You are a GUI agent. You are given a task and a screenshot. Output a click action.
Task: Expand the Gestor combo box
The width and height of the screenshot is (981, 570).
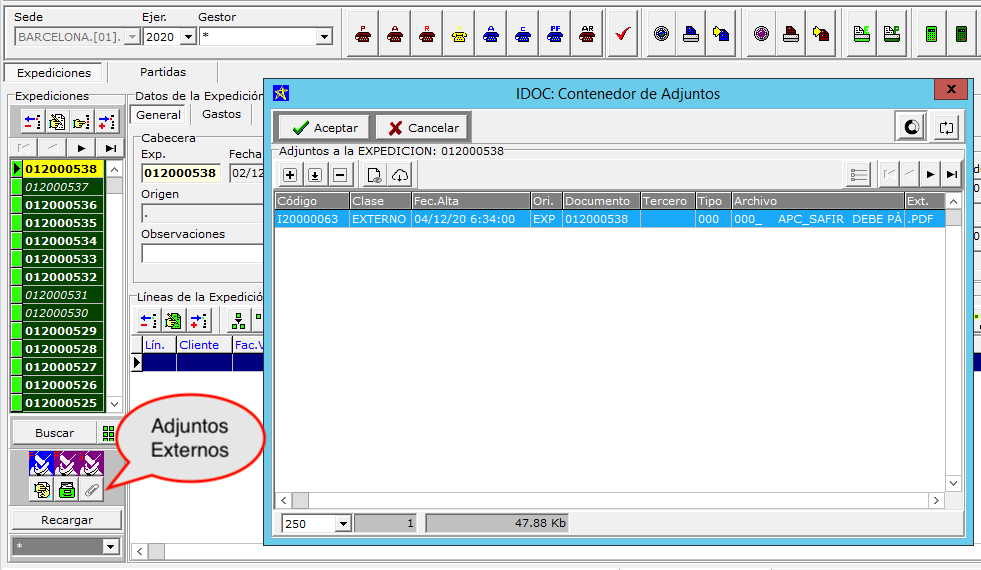pyautogui.click(x=323, y=37)
